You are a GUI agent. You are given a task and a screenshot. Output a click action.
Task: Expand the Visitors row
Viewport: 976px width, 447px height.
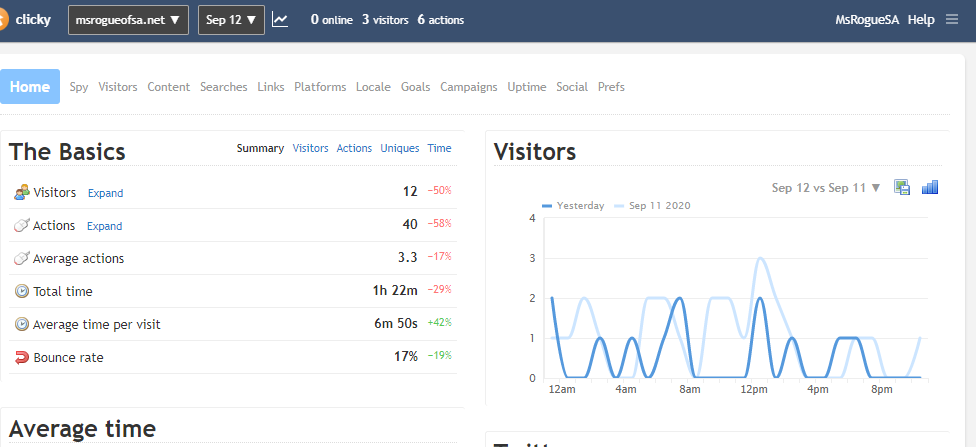coord(105,193)
